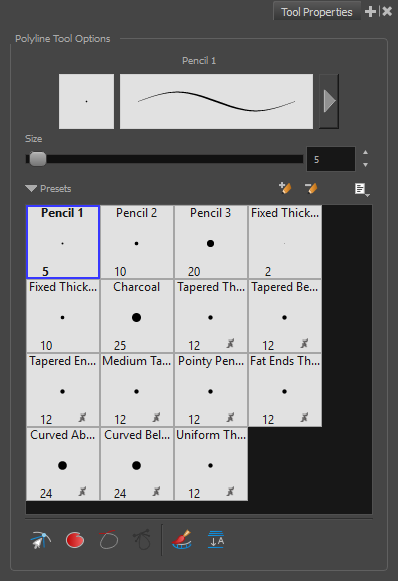Close the Tool Properties view

(387, 11)
